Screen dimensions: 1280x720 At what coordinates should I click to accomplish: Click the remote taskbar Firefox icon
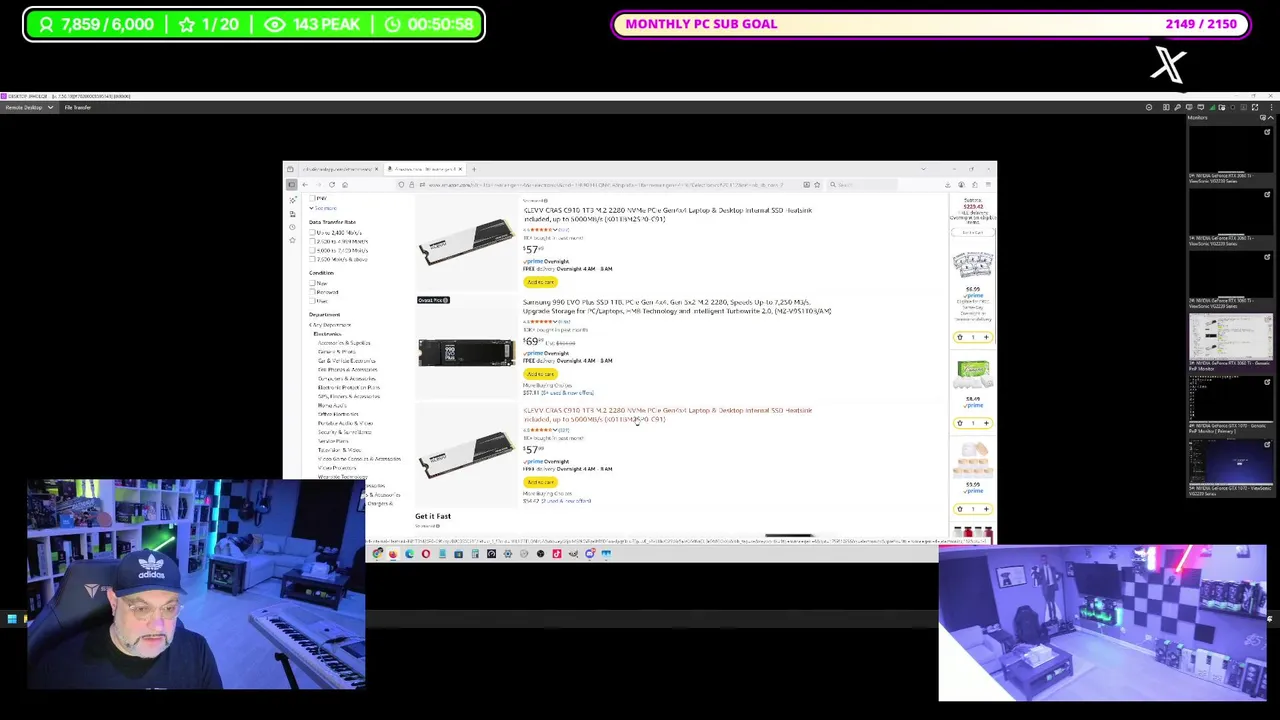(x=393, y=553)
